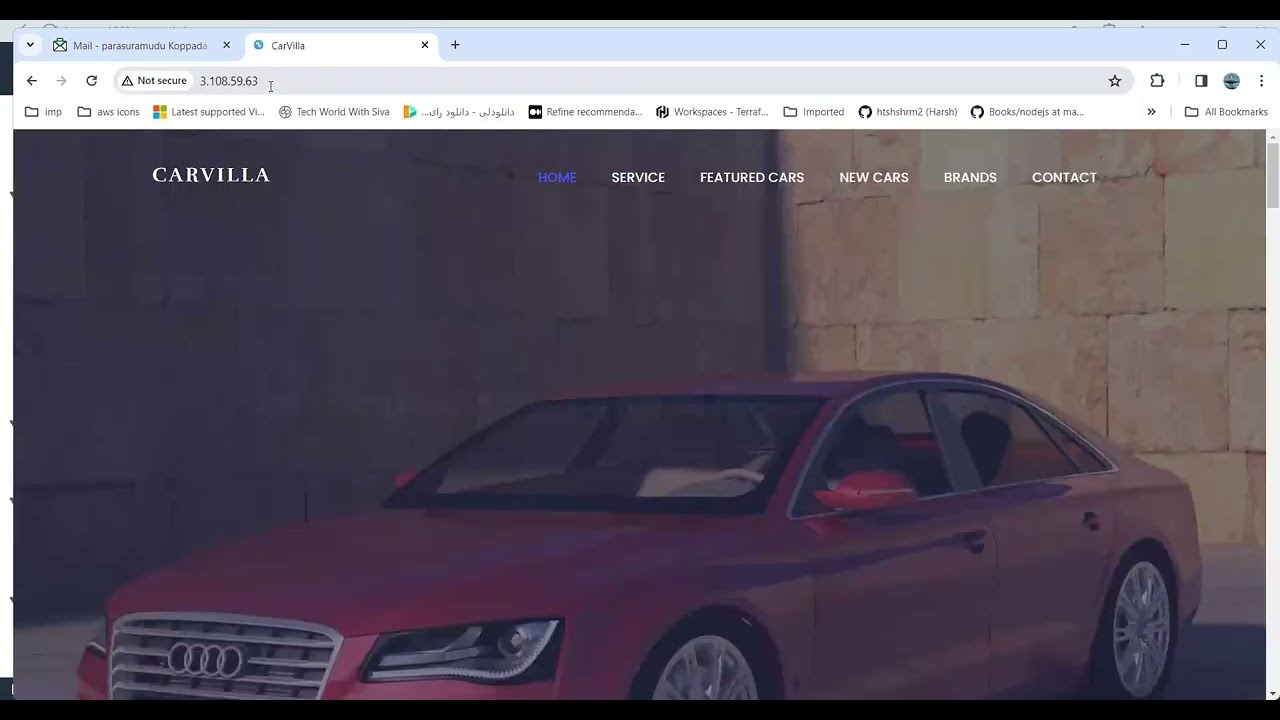Open the Chrome profile avatar
Image resolution: width=1280 pixels, height=720 pixels.
[1232, 81]
